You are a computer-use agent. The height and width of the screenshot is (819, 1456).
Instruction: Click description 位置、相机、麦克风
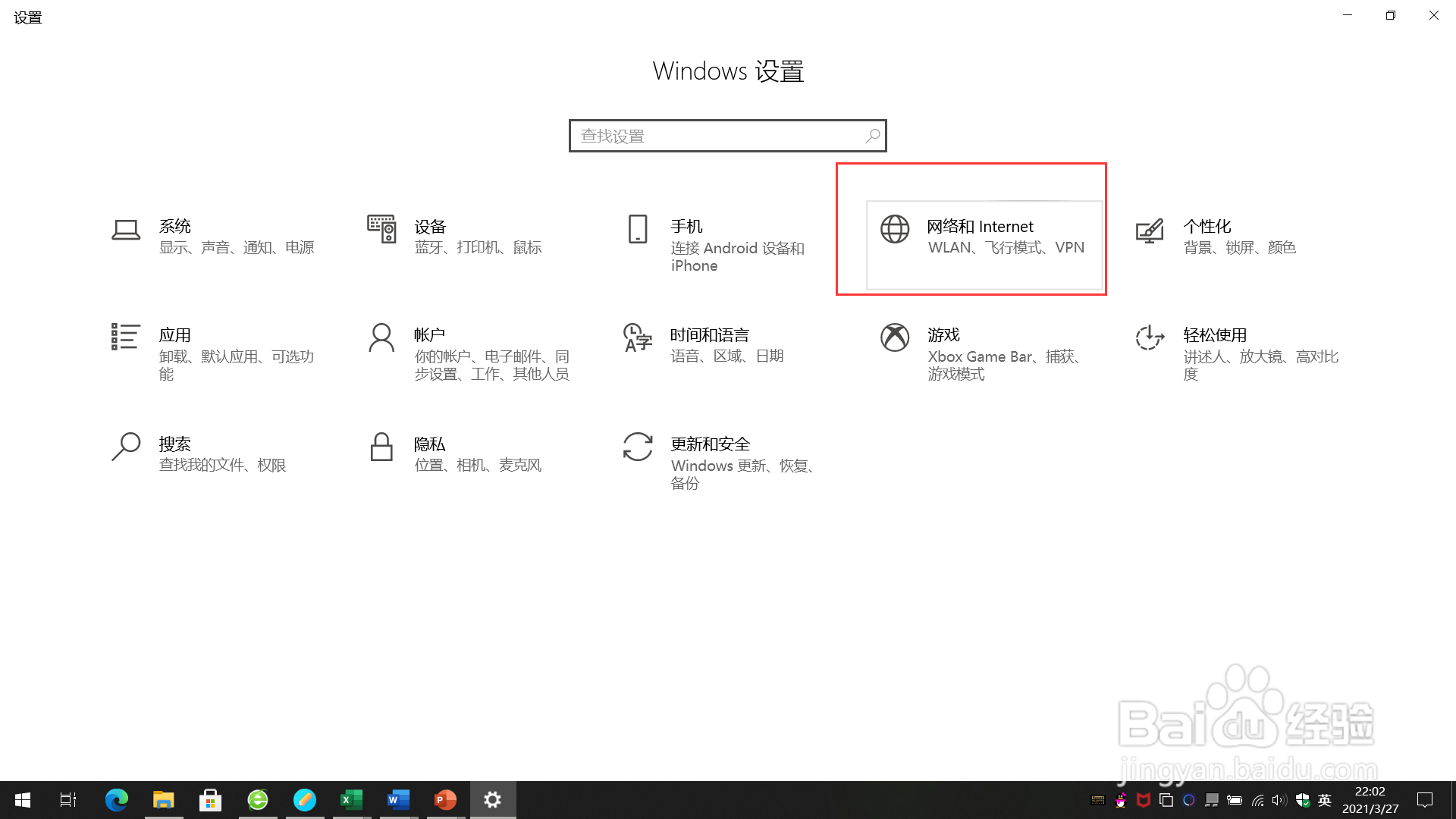(478, 465)
